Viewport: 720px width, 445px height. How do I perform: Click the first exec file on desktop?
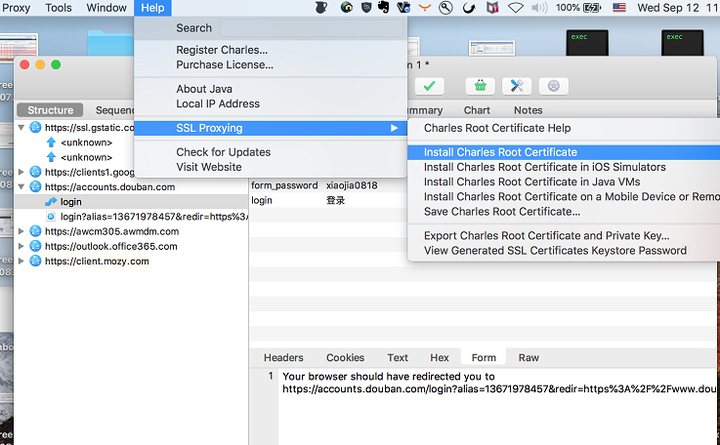pyautogui.click(x=587, y=43)
